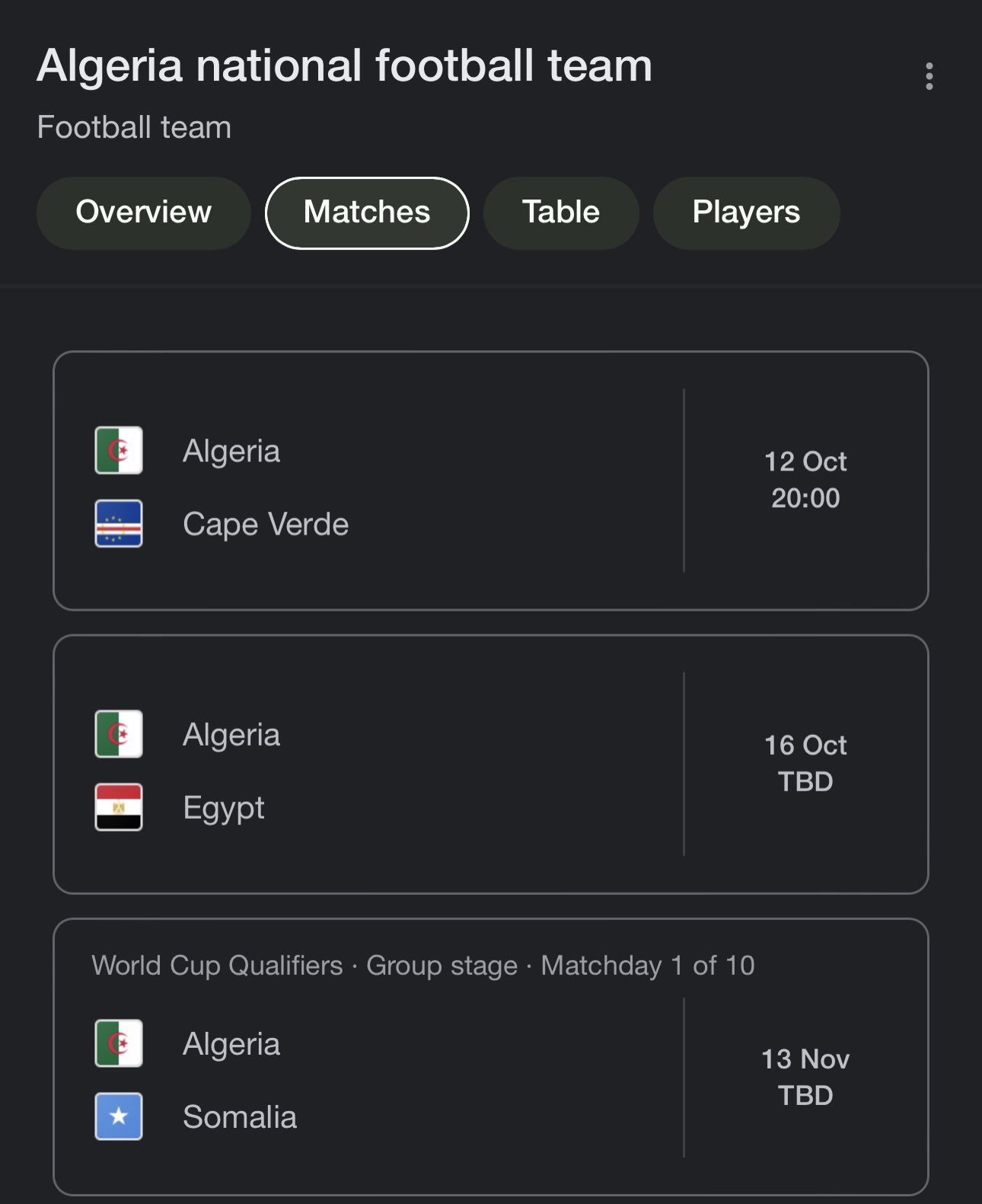Select the Egypt team name
This screenshot has width=982, height=1204.
click(x=224, y=807)
